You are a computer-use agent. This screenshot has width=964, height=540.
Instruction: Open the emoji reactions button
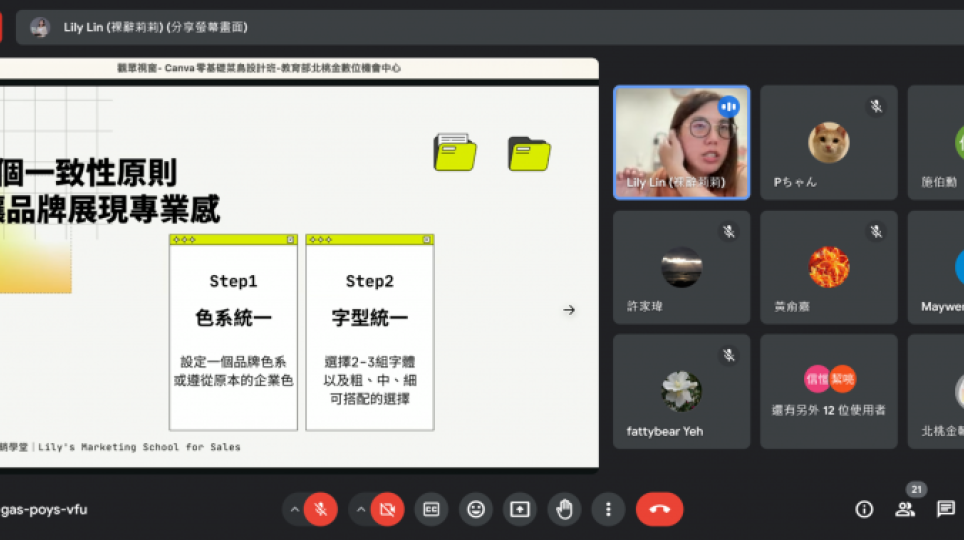(x=476, y=509)
